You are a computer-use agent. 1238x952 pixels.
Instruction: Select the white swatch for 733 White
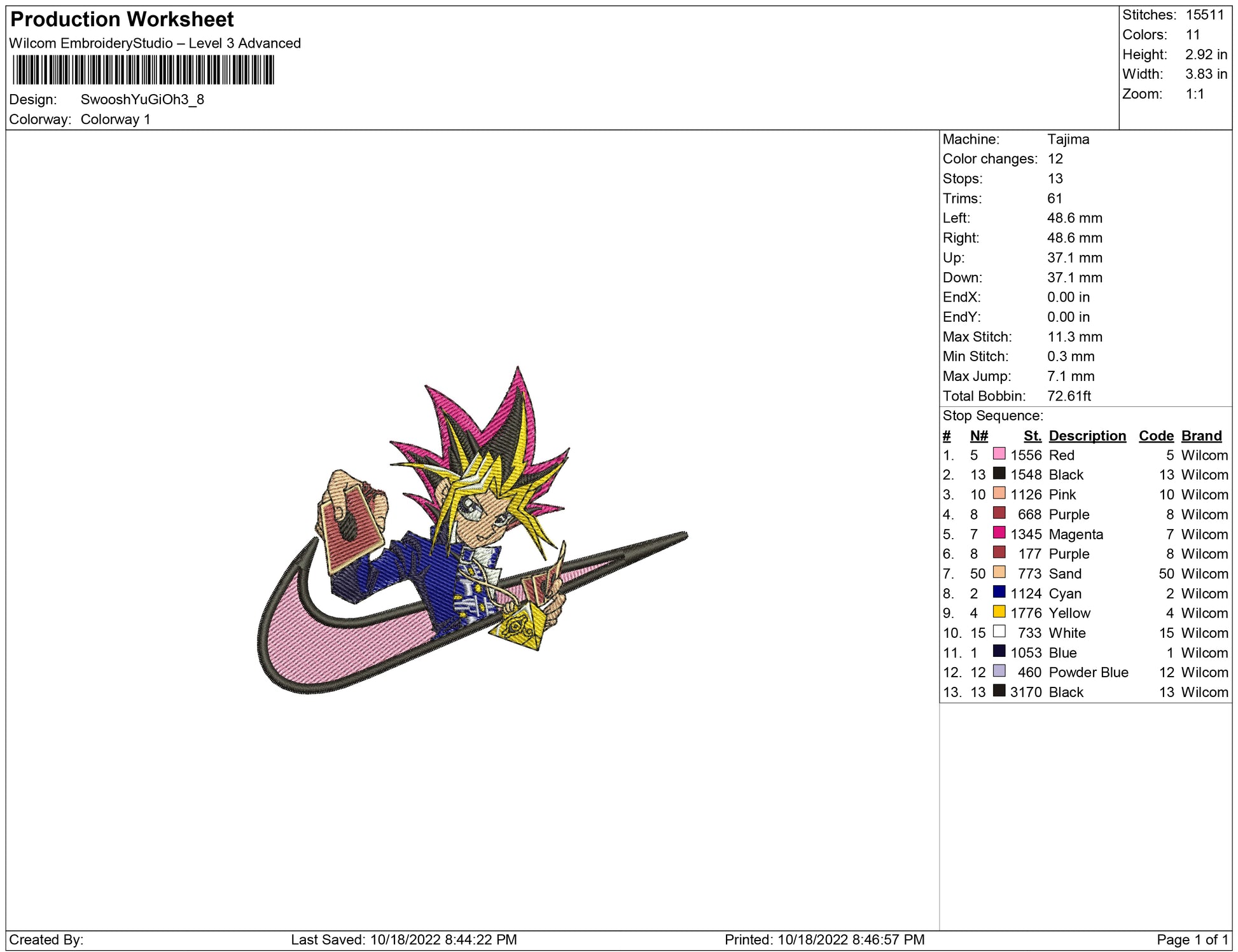(x=999, y=631)
